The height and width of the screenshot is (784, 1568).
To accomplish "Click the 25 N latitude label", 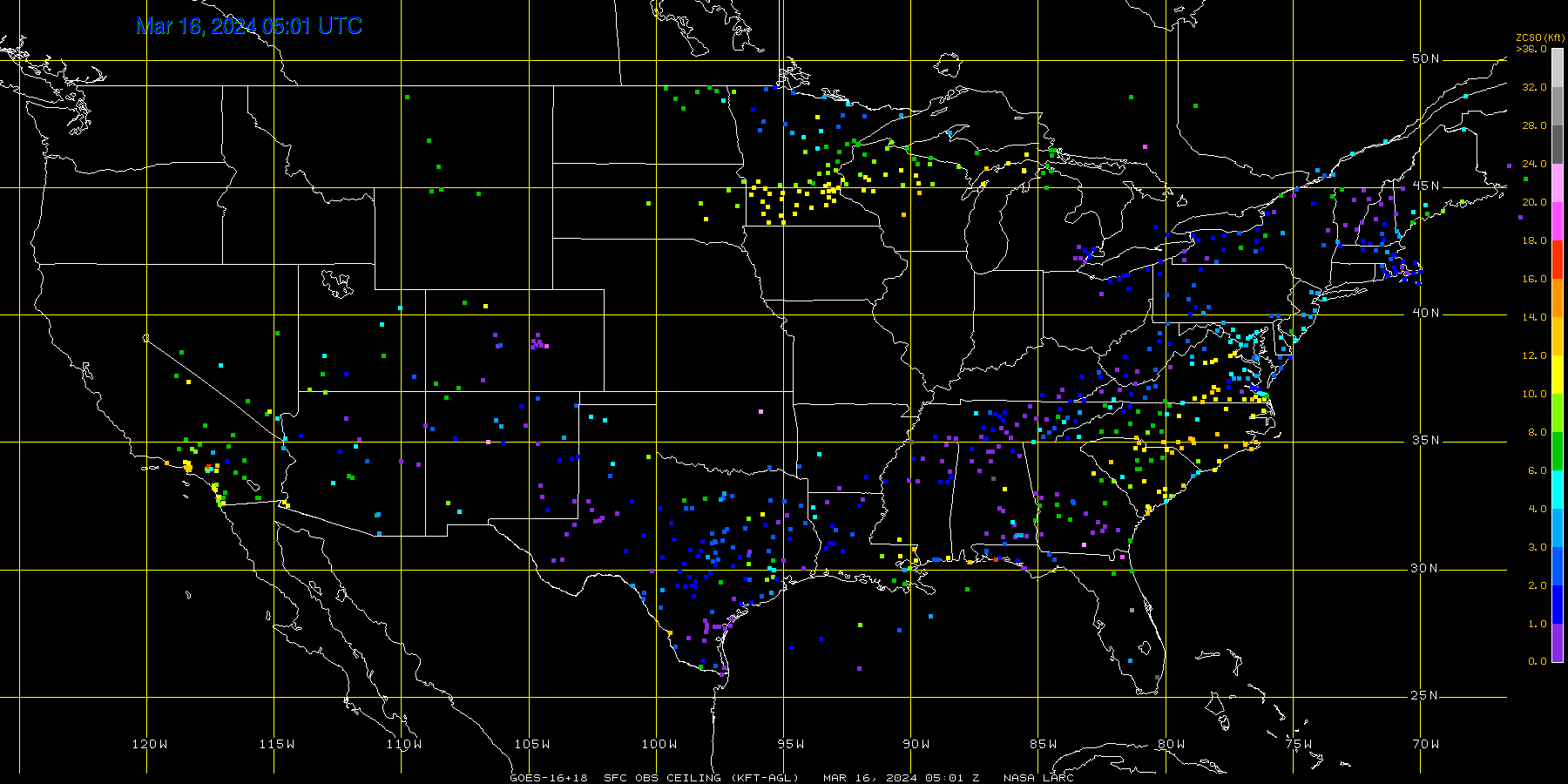I will tap(1426, 695).
